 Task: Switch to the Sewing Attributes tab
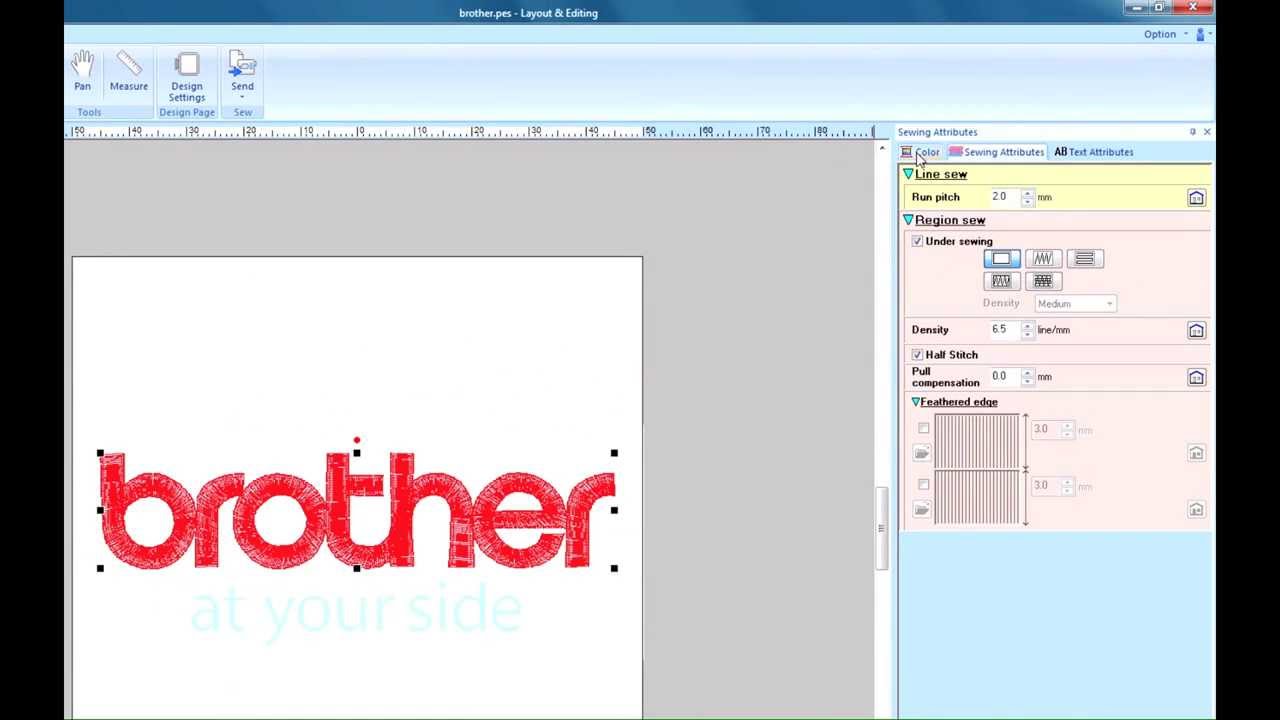996,152
